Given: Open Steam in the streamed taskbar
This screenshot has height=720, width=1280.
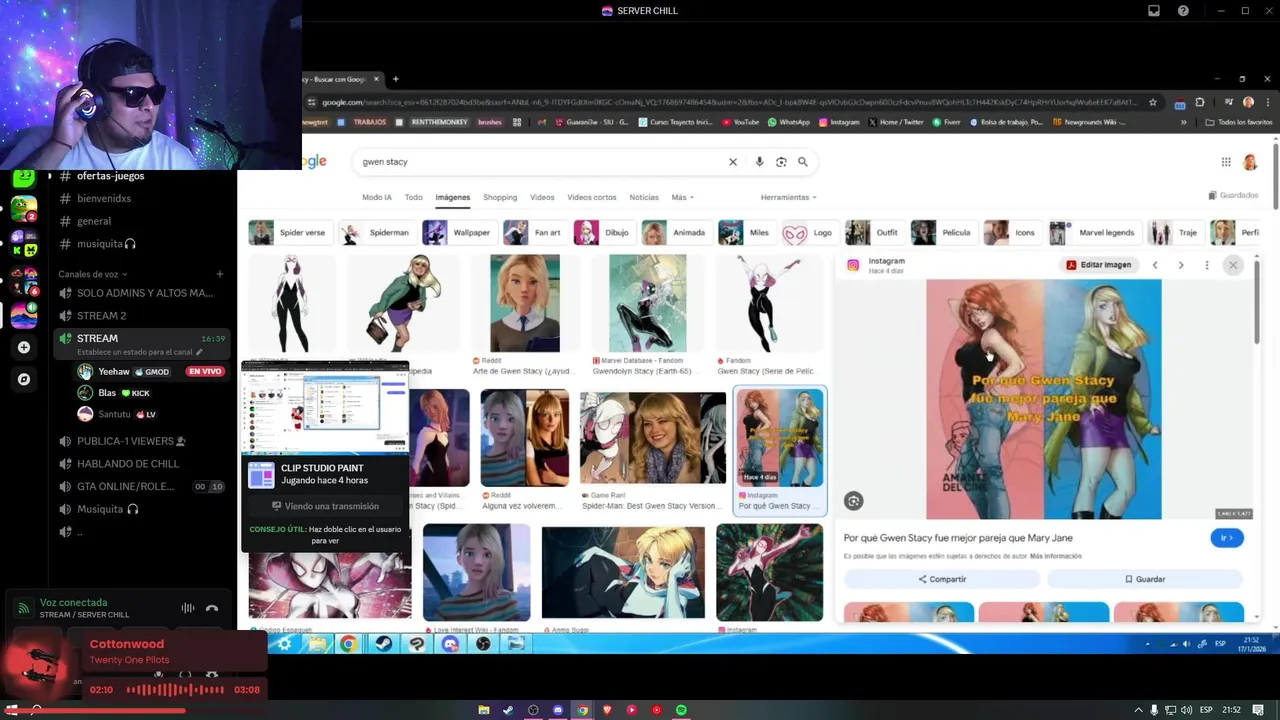Looking at the screenshot, I should (382, 644).
